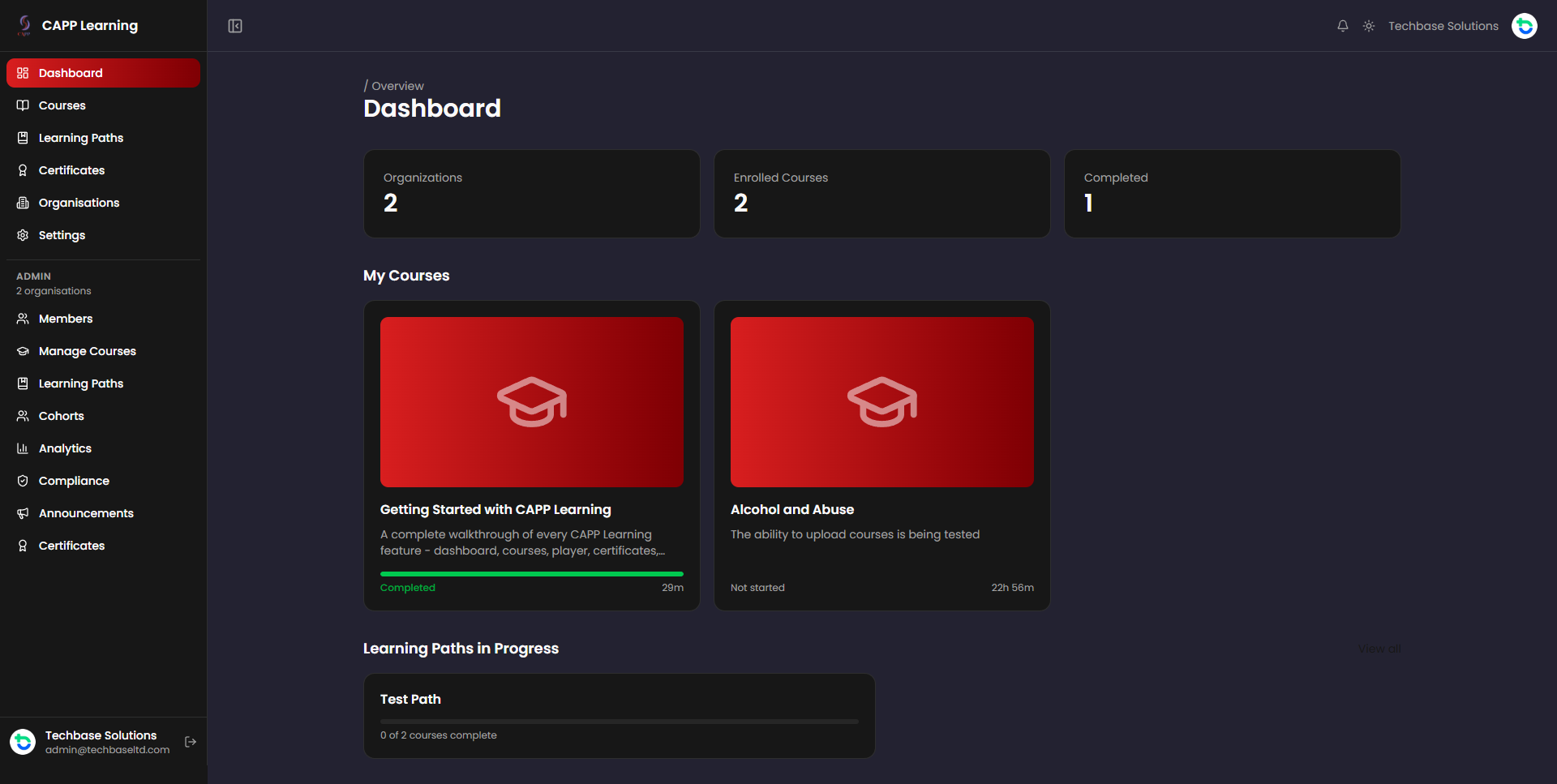The image size is (1557, 784).
Task: Click the Members people icon
Action: pos(23,319)
